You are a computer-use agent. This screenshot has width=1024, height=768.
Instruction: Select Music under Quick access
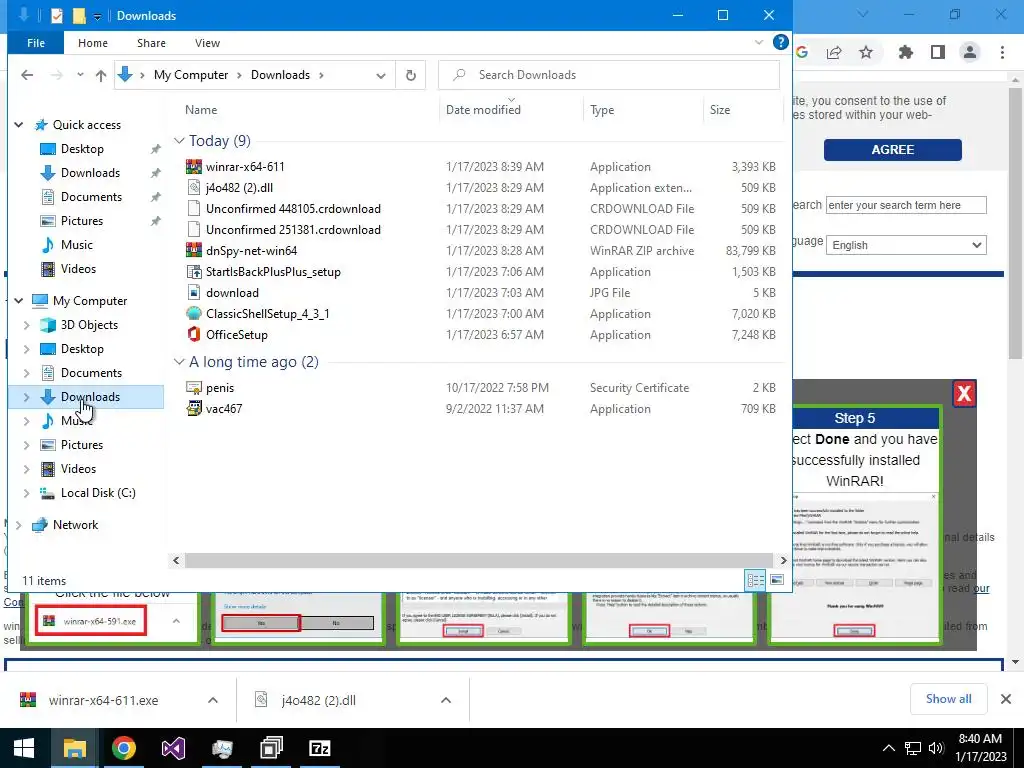pyautogui.click(x=76, y=245)
